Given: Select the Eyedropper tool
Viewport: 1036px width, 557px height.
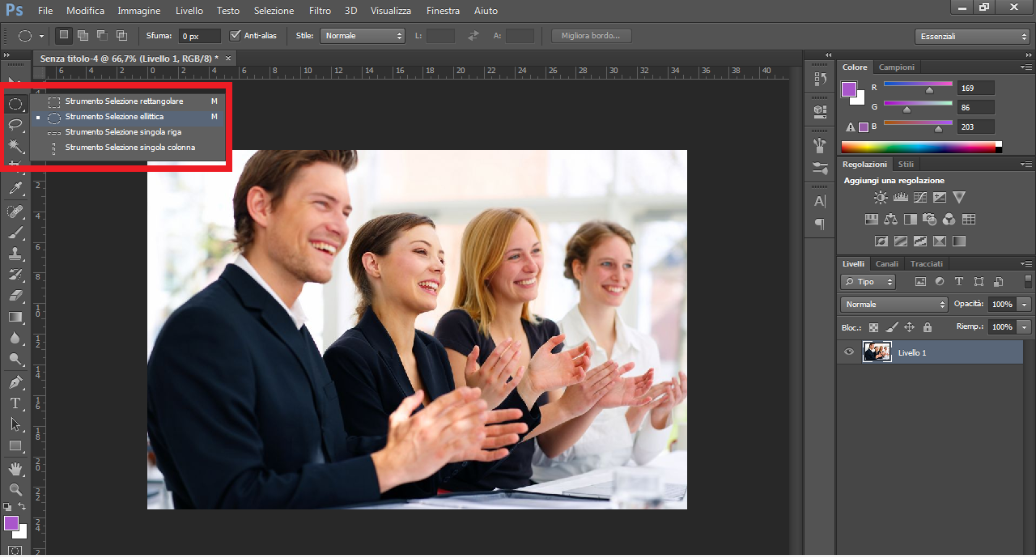Looking at the screenshot, I should click(15, 188).
